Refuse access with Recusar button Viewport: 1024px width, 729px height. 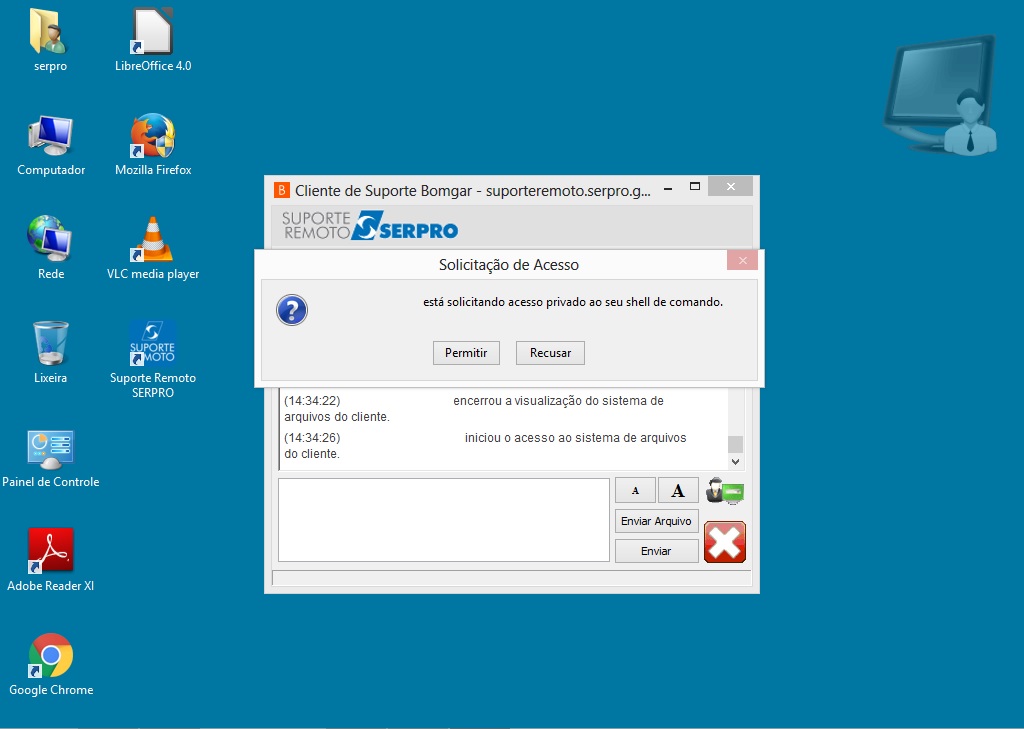coord(551,353)
